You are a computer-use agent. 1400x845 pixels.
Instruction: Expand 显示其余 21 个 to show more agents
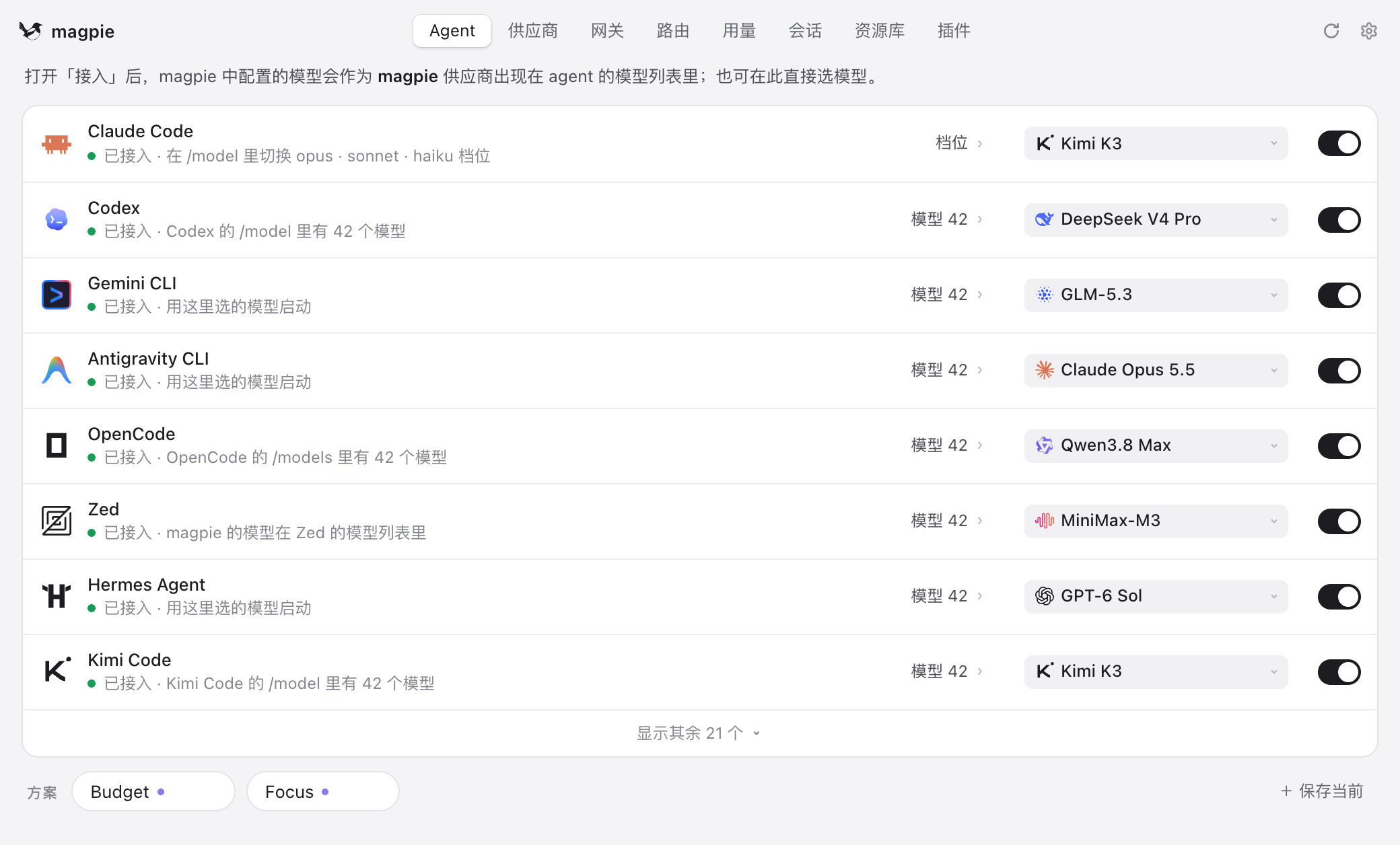699,733
